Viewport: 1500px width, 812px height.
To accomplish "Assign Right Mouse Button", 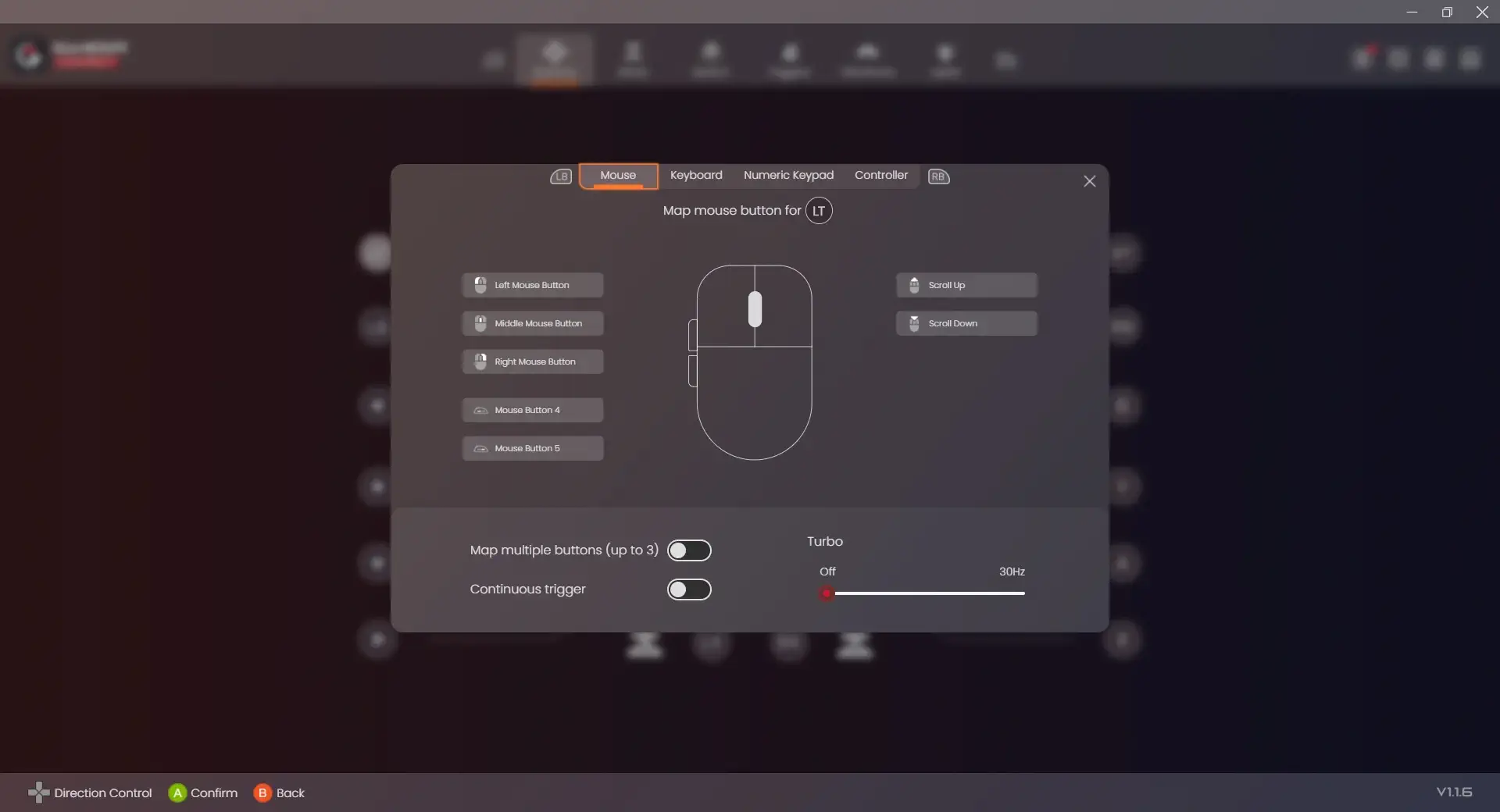I will click(x=532, y=361).
